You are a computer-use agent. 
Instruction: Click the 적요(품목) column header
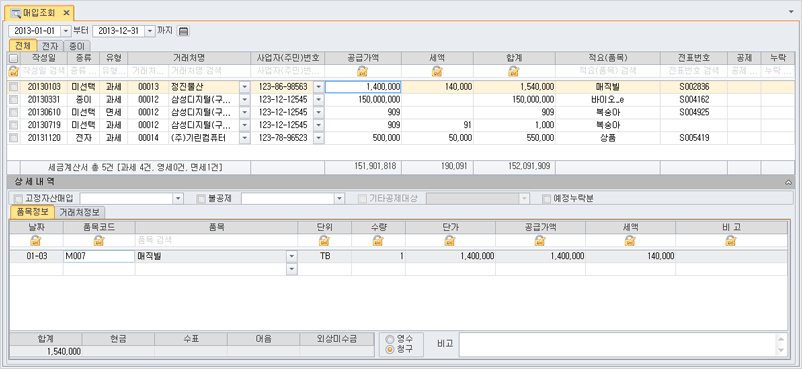tap(607, 58)
